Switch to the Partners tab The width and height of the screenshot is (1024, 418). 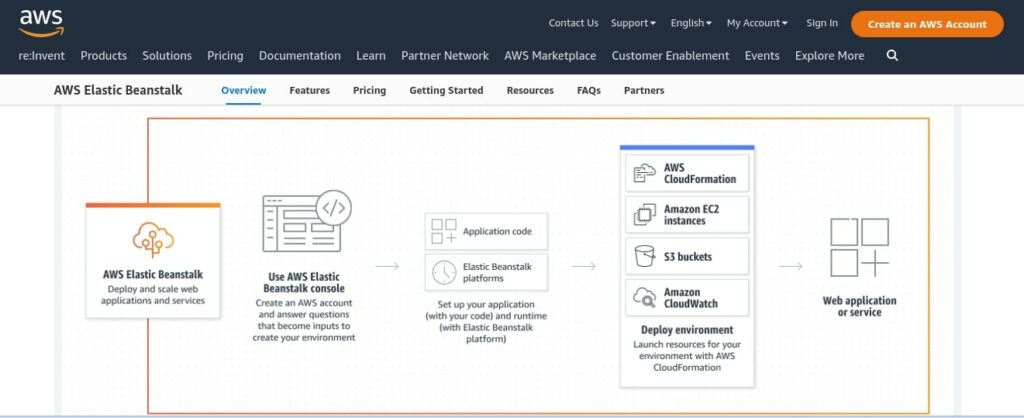pos(644,90)
